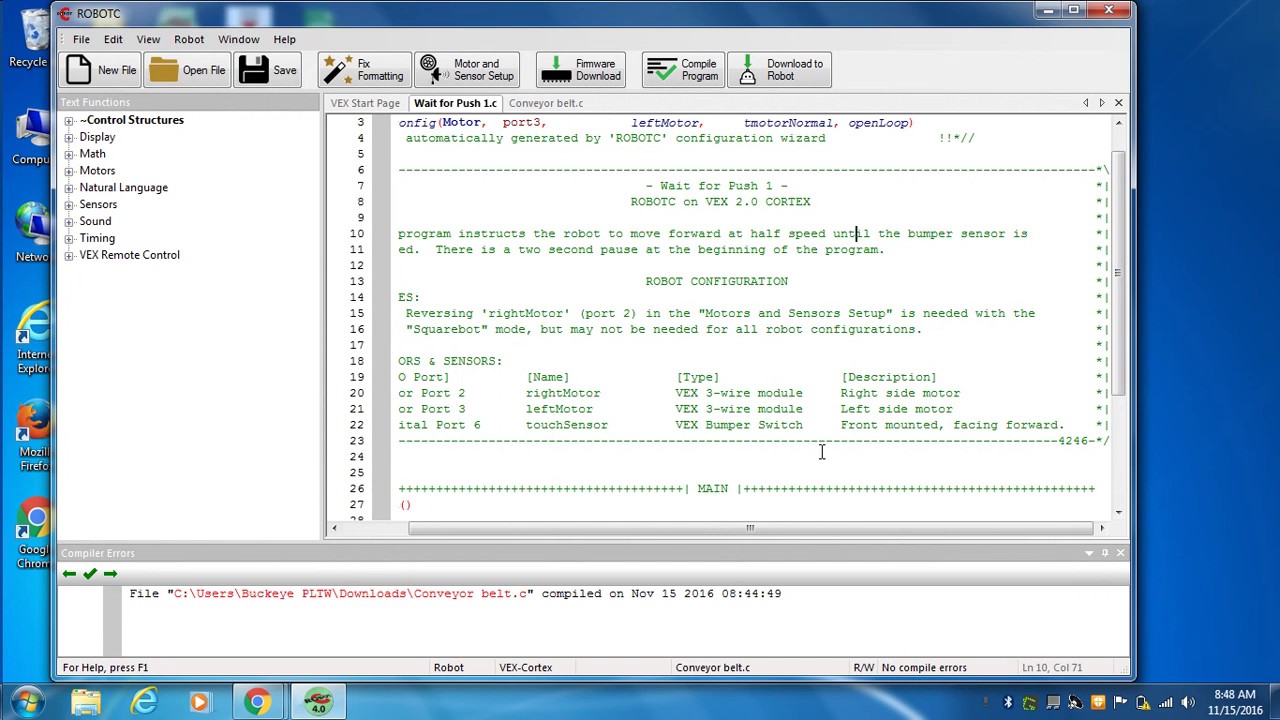Click editor scroll-down arrow
The width and height of the screenshot is (1280, 720).
(1118, 512)
